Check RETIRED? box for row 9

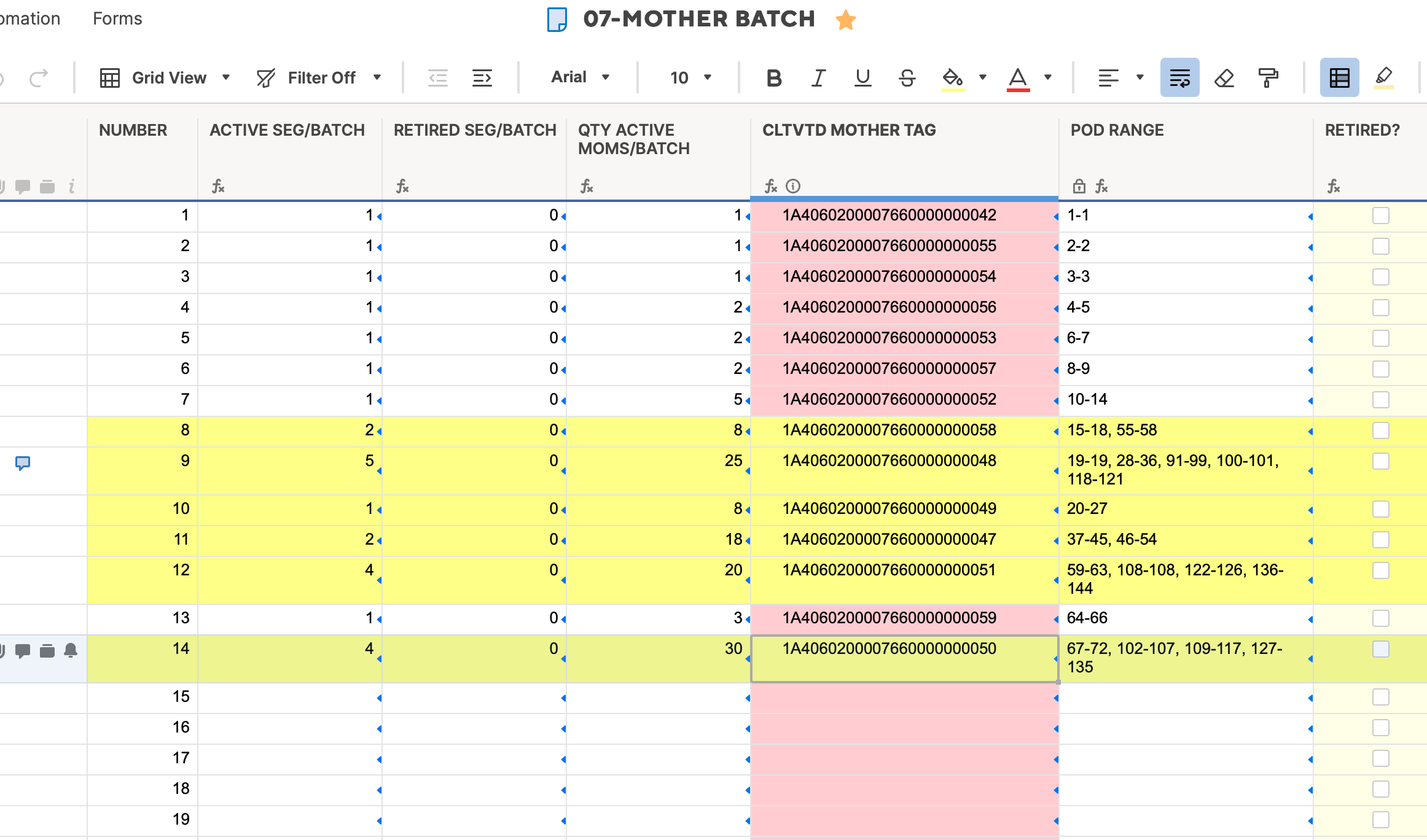click(1380, 461)
